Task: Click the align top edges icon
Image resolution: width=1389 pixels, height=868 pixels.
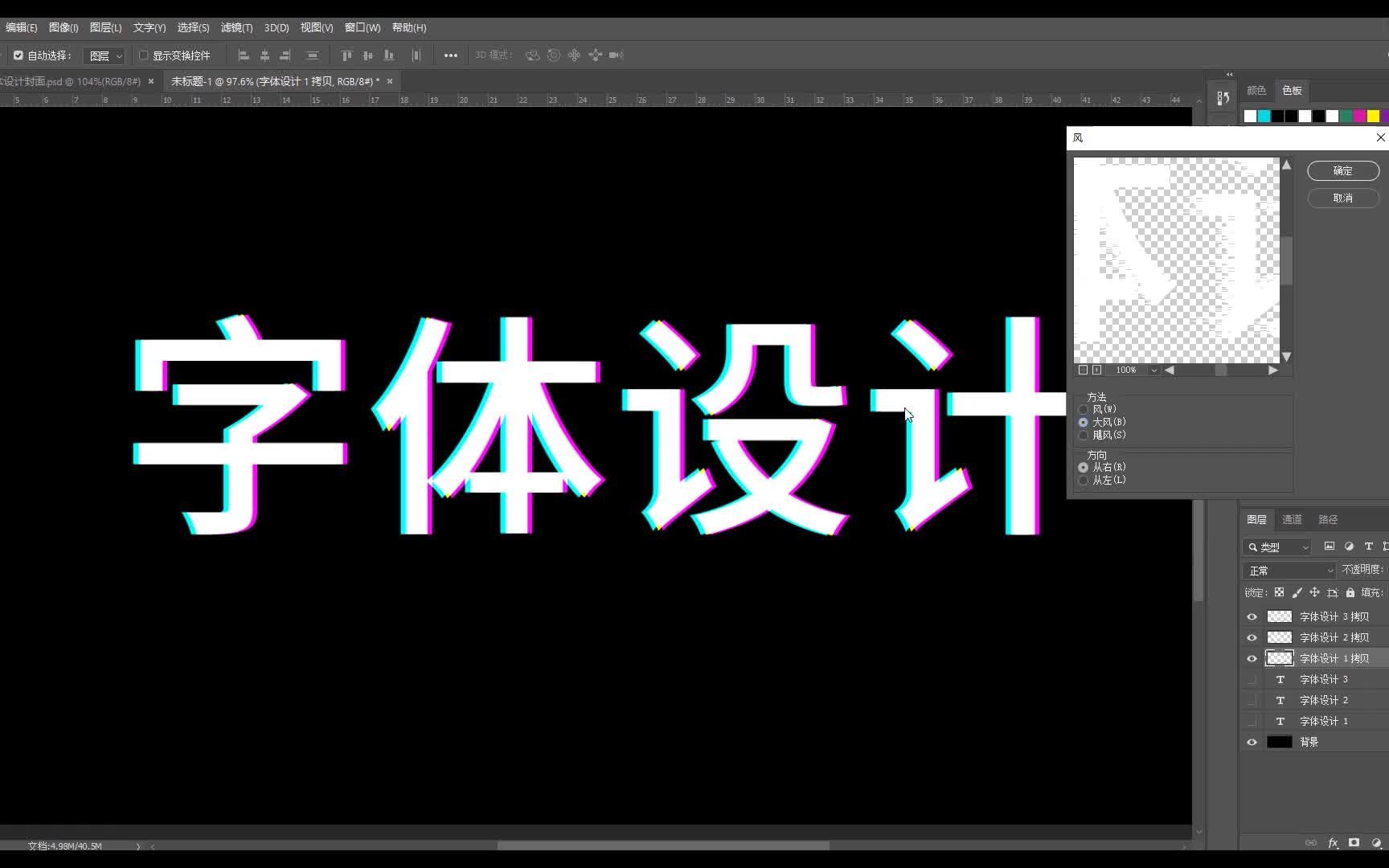Action: [x=346, y=55]
